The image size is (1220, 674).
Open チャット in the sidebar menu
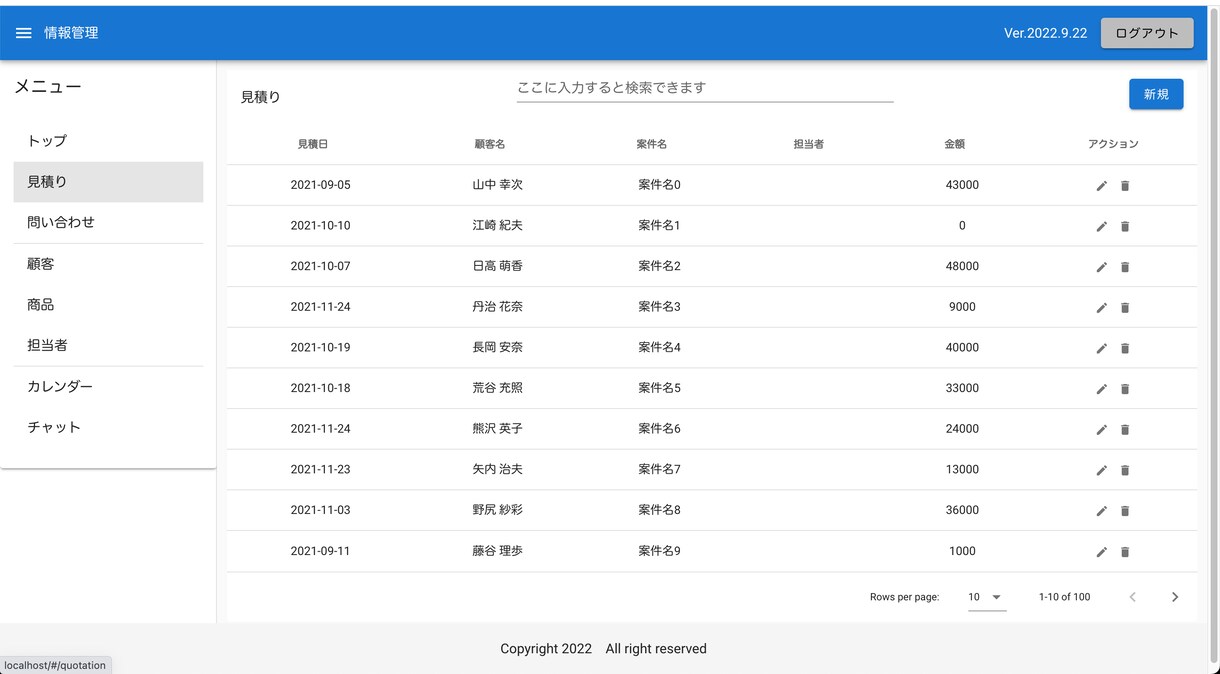108,427
